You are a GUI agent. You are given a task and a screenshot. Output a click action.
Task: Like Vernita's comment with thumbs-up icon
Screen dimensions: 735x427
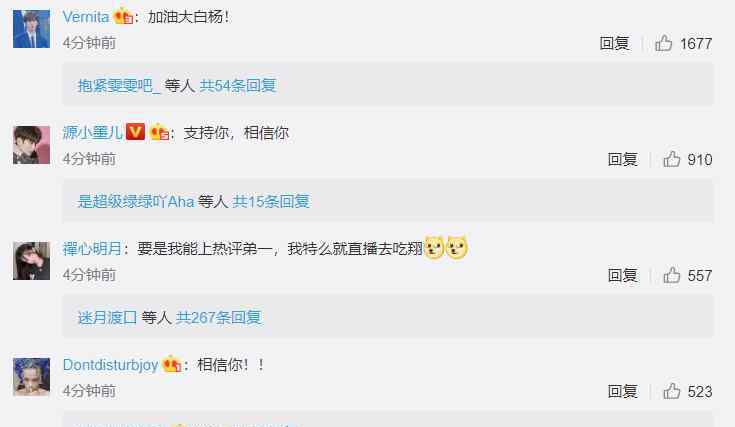(663, 43)
